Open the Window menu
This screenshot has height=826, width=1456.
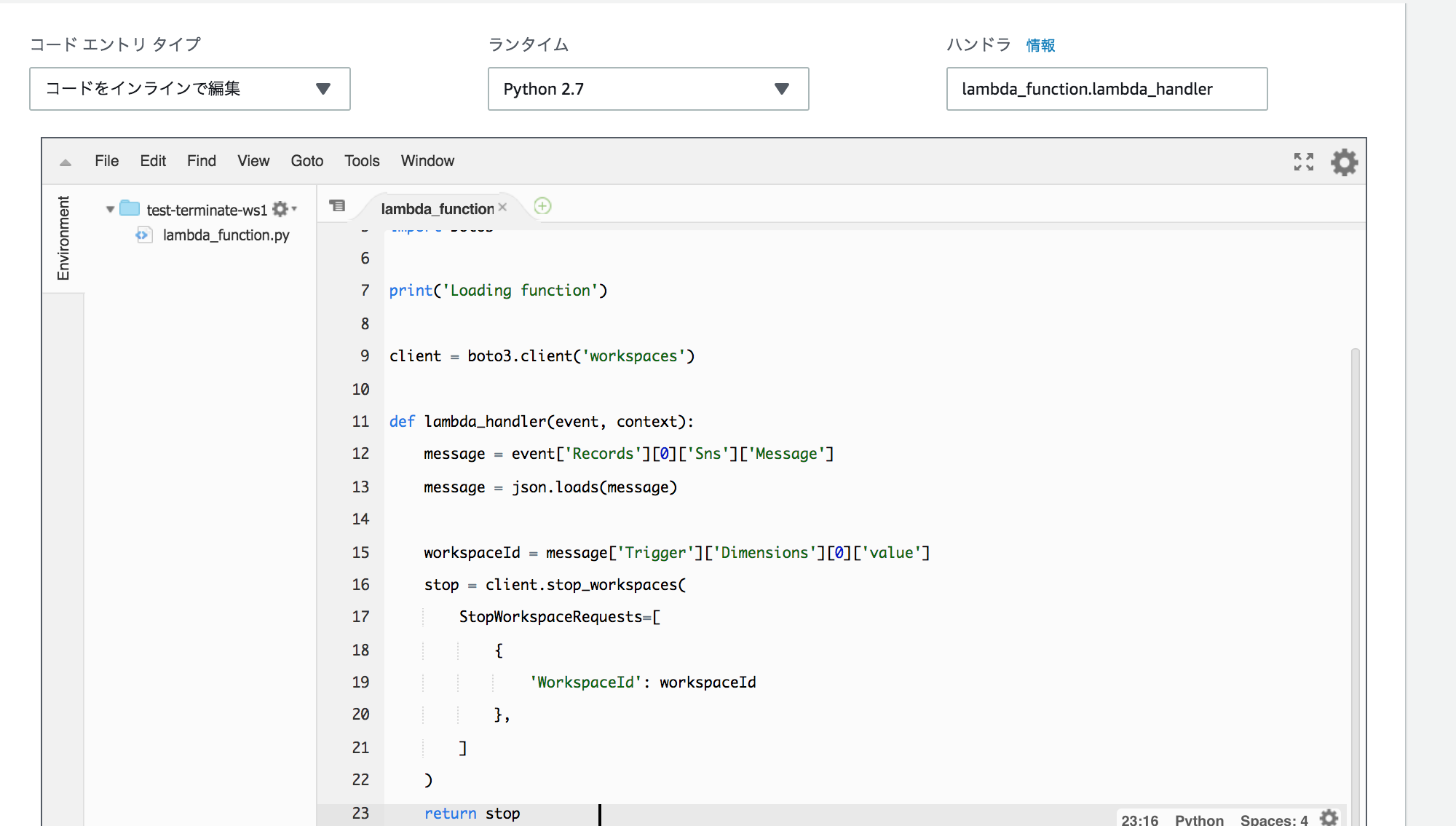tap(427, 161)
